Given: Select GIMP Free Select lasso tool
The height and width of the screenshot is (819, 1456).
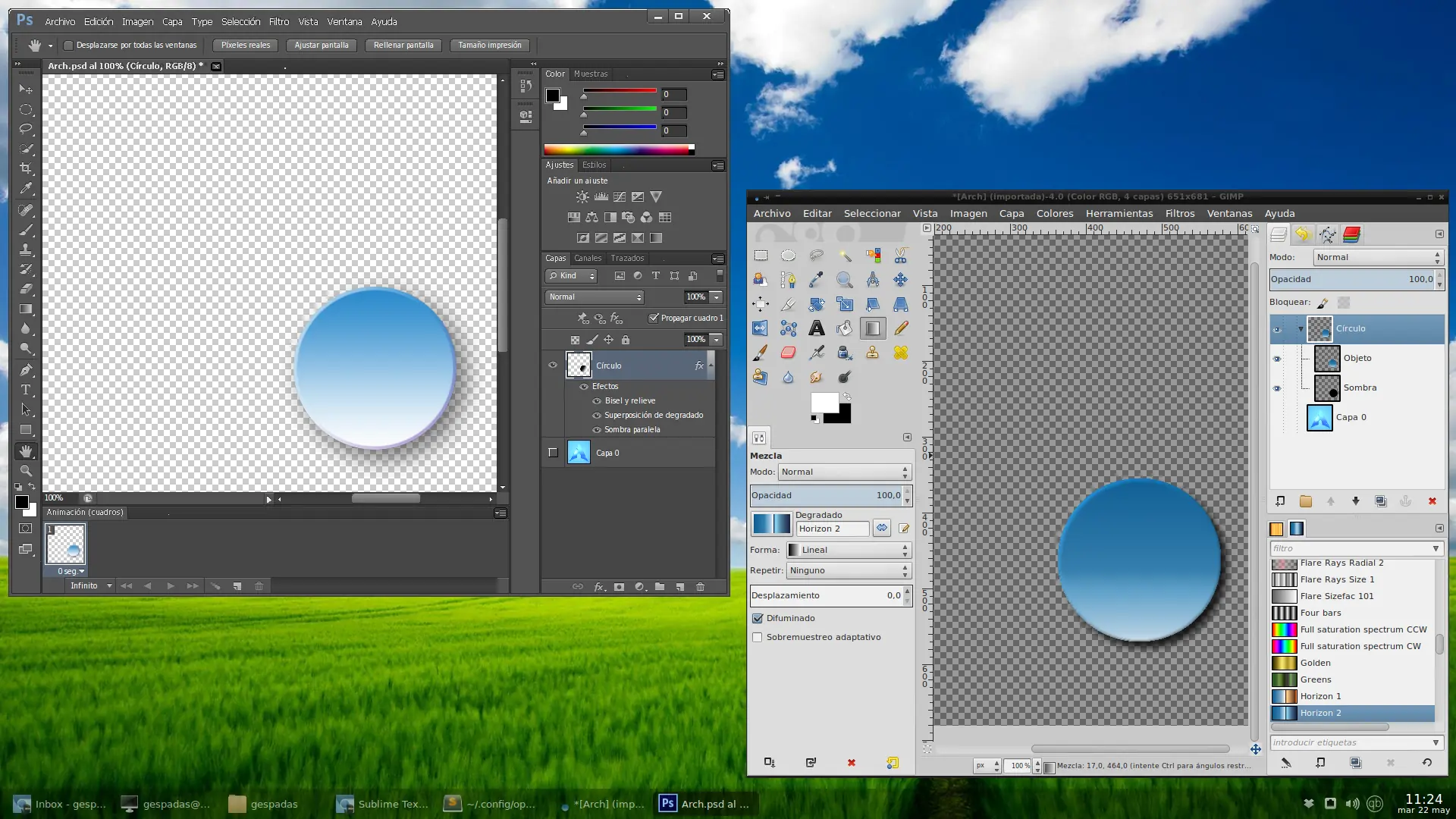Looking at the screenshot, I should [x=816, y=256].
